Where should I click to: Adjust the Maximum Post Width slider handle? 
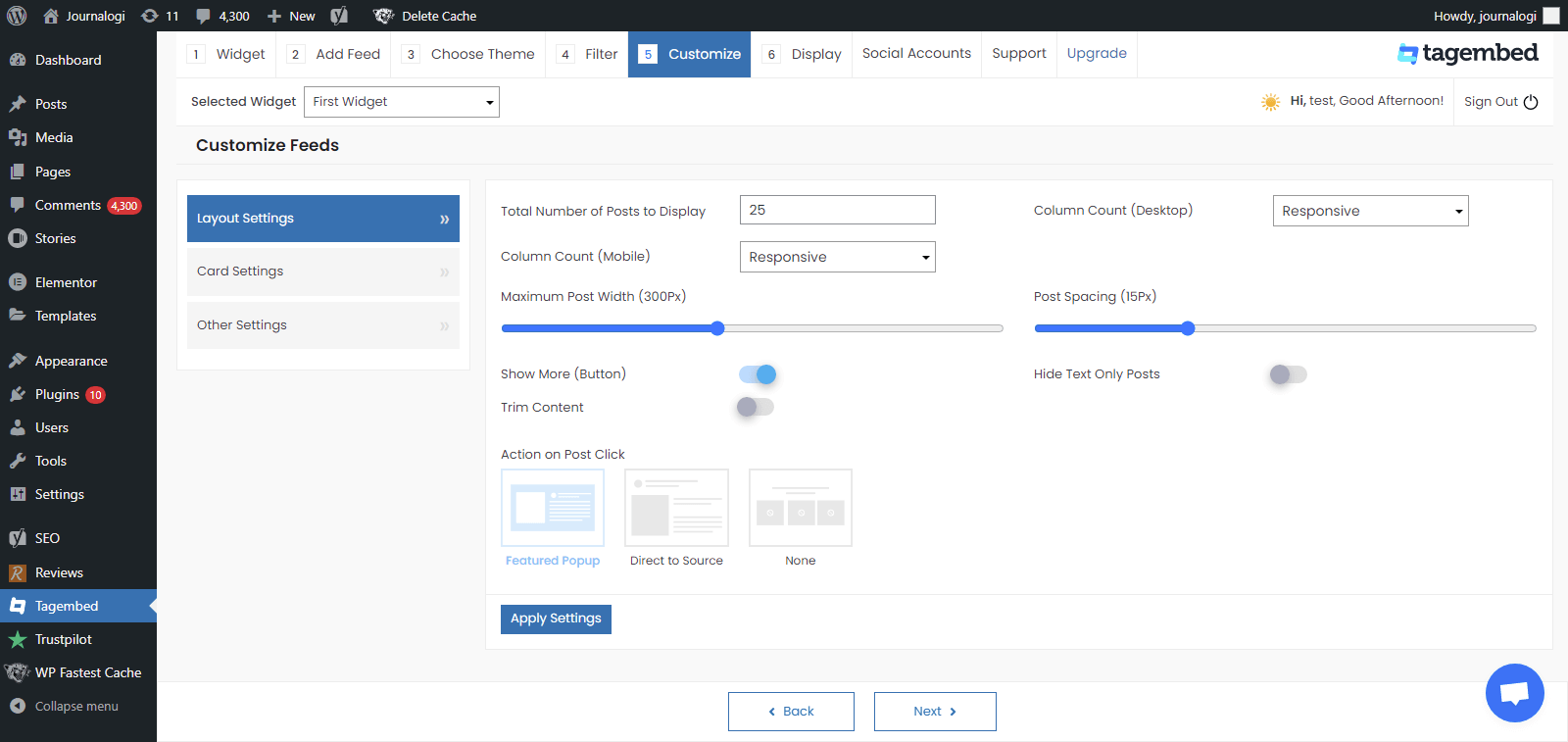coord(717,328)
